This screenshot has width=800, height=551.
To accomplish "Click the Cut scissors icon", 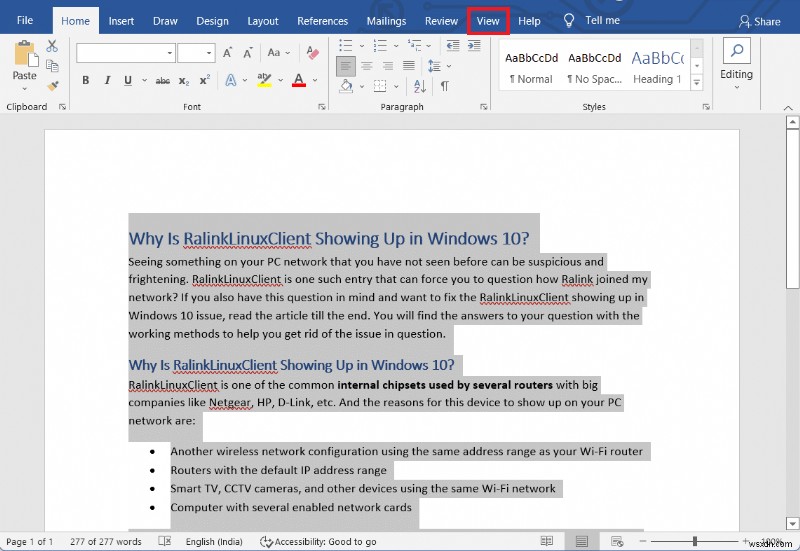I will [x=52, y=47].
